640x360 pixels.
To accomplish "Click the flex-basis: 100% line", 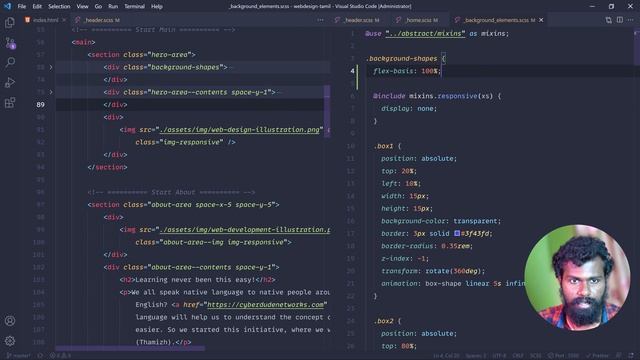I will (407, 71).
